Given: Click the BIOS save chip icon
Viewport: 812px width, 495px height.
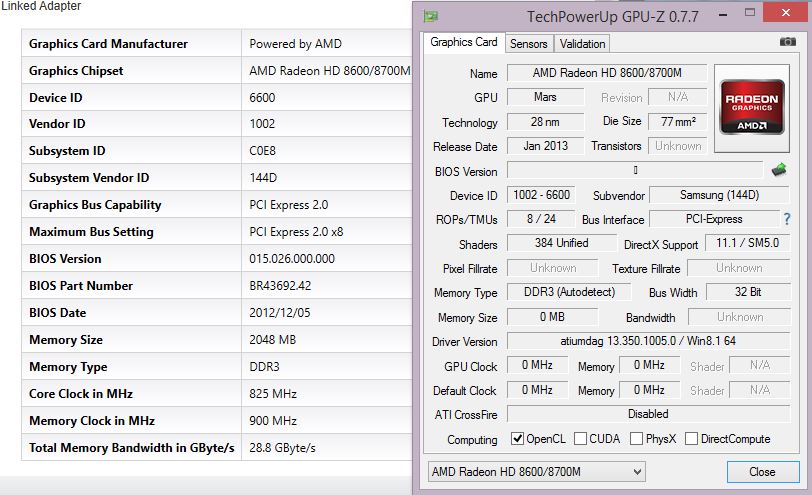Looking at the screenshot, I should tap(779, 170).
